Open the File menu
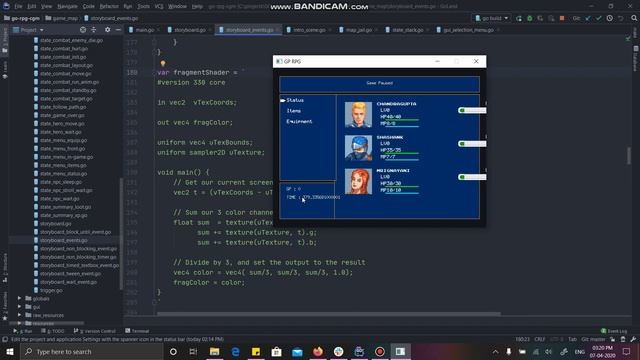 (x=18, y=7)
